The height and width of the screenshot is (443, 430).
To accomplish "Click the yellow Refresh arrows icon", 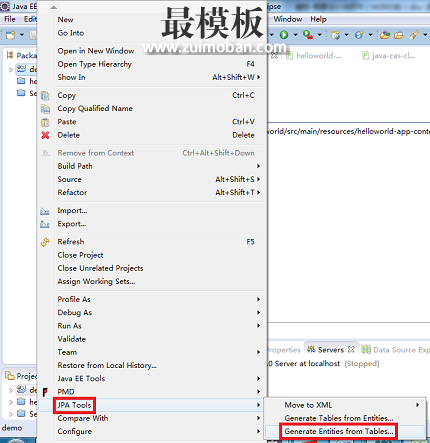I will [45, 242].
